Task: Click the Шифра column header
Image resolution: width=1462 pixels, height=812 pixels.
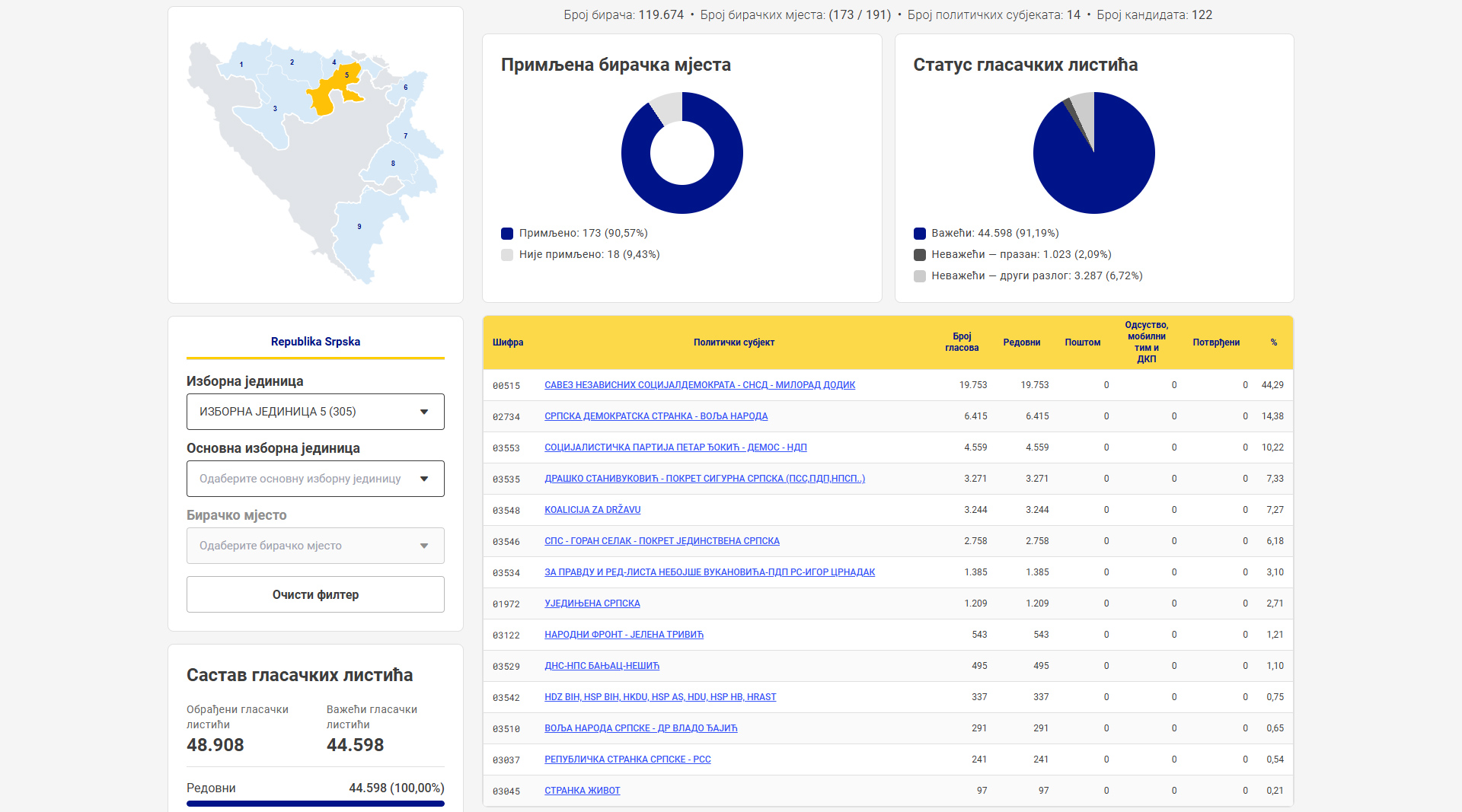Action: click(508, 342)
